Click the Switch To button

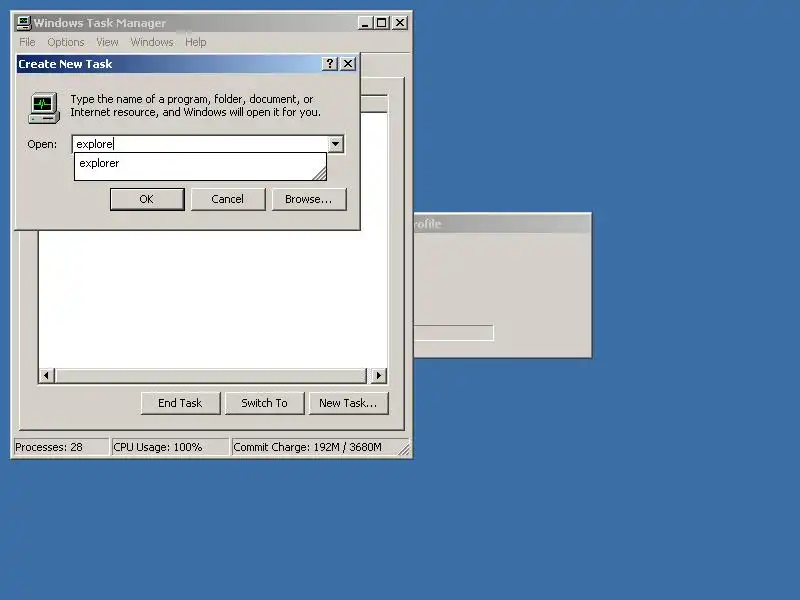(x=264, y=403)
